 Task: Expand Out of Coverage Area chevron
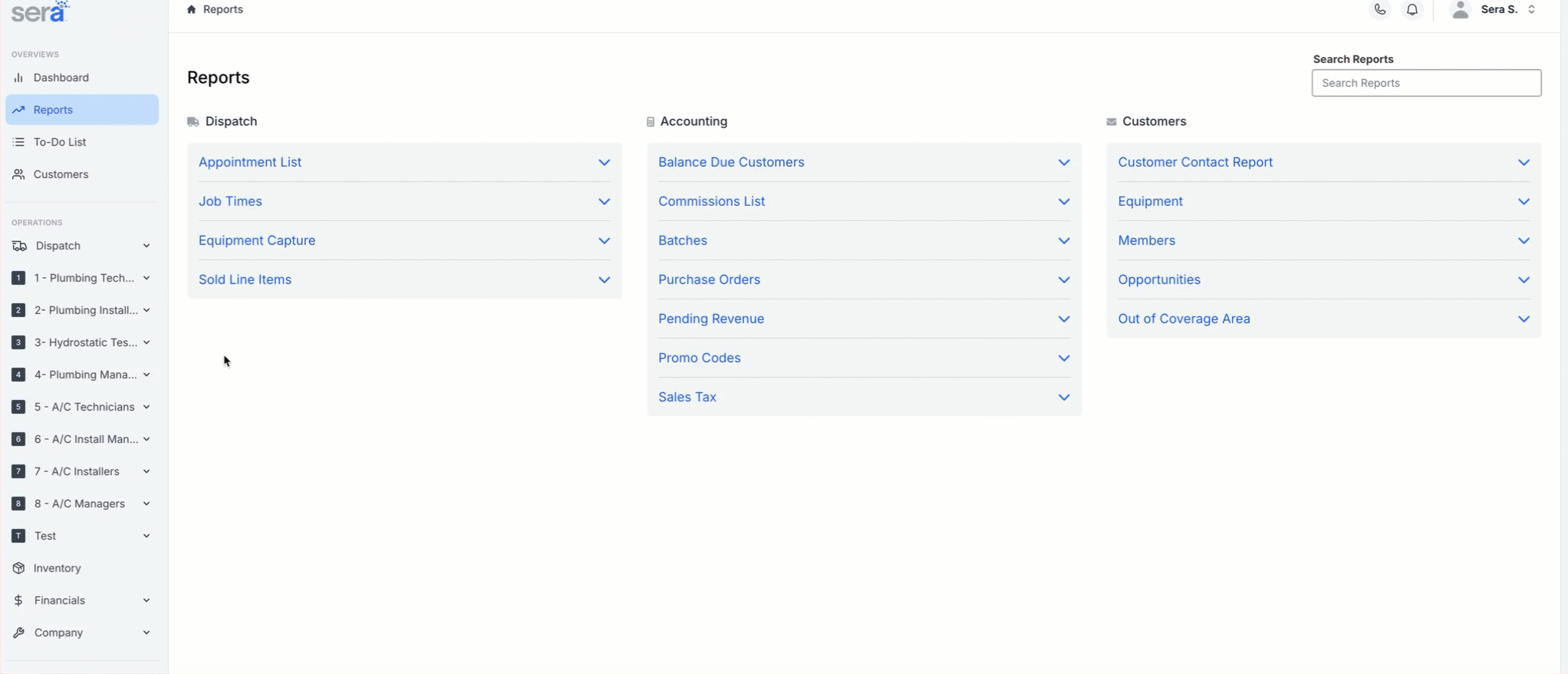[1523, 319]
